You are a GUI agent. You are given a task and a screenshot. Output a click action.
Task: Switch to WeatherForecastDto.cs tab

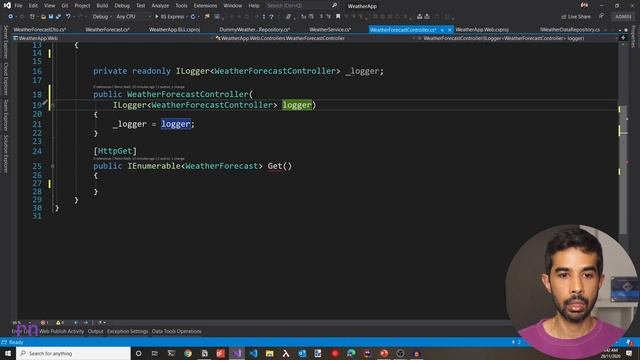(x=40, y=30)
